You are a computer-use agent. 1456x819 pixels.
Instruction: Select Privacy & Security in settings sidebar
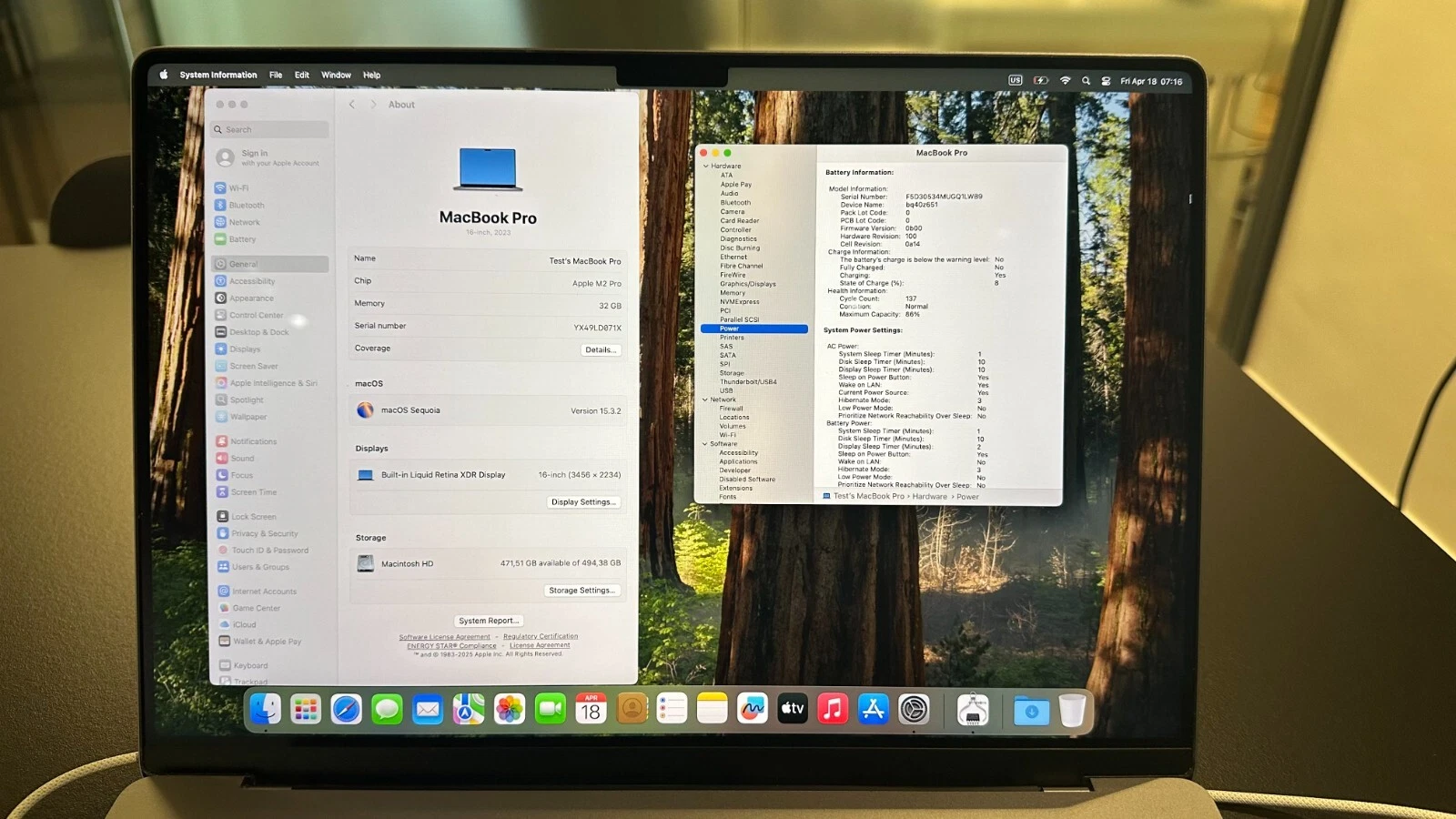(270, 533)
